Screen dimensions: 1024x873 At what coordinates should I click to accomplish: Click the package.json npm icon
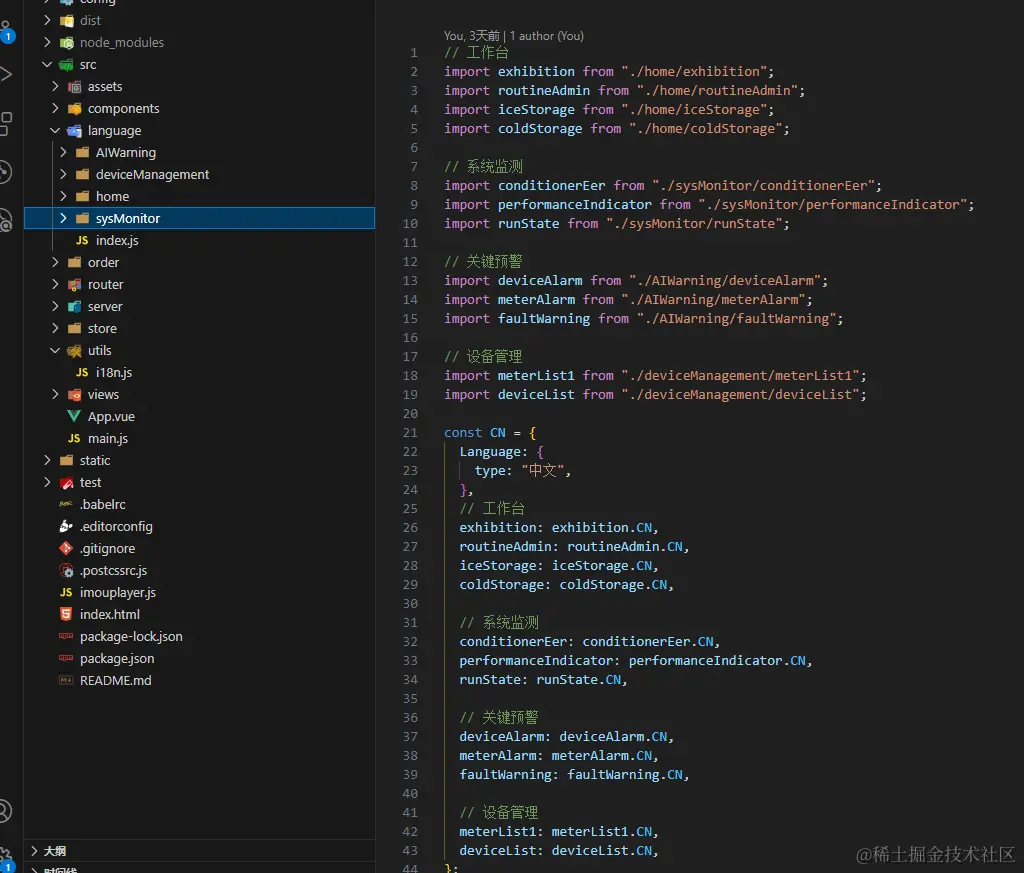tap(66, 658)
